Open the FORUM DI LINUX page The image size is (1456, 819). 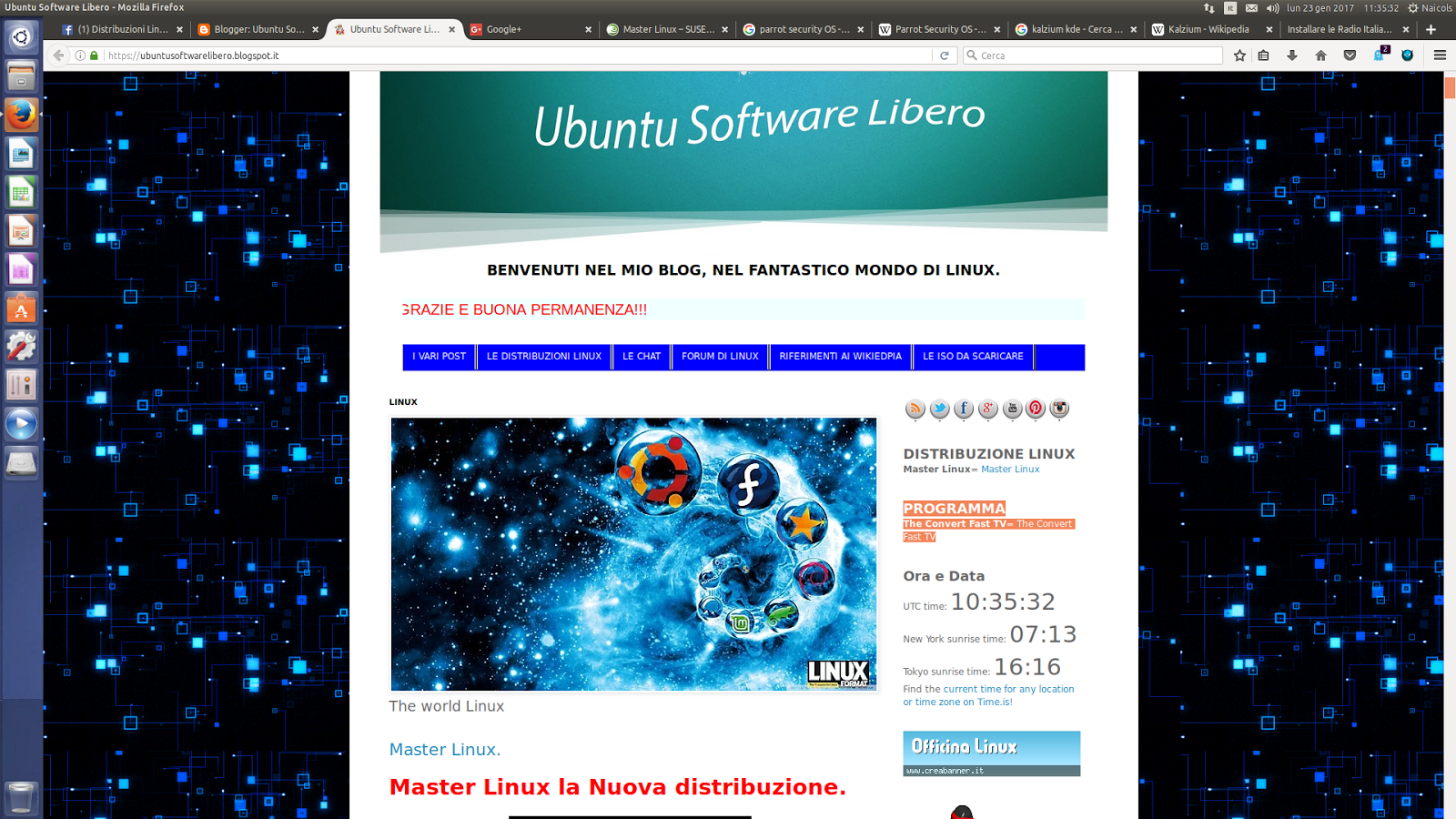(x=720, y=357)
